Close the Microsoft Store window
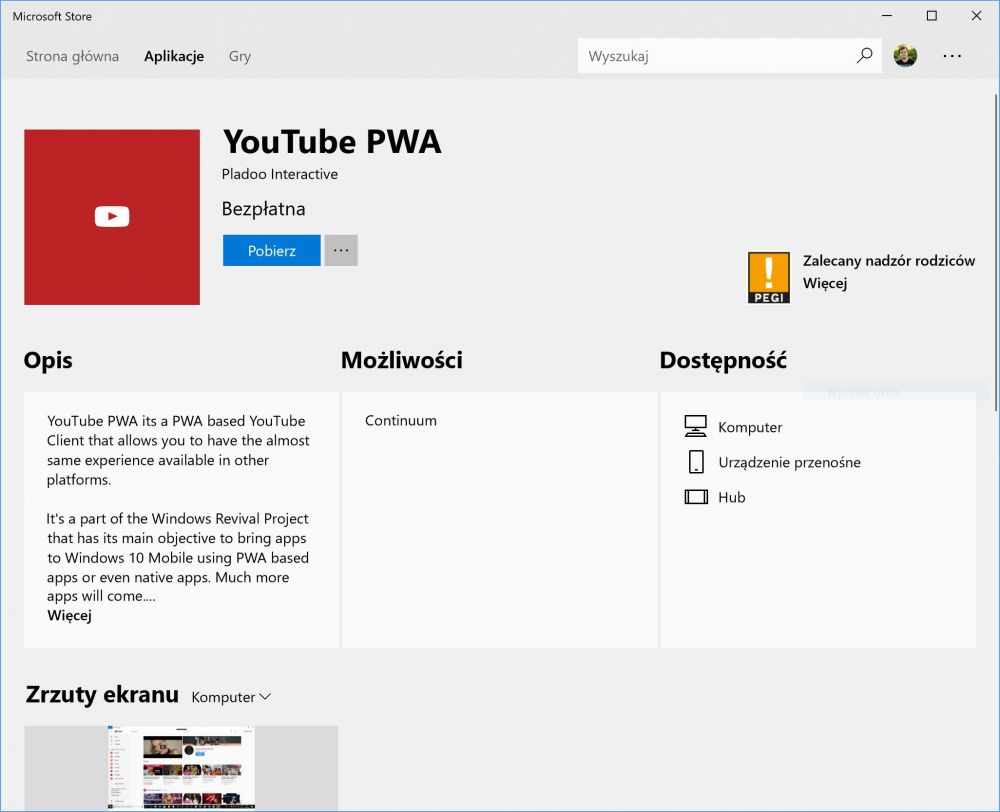The width and height of the screenshot is (1000, 812). (976, 16)
